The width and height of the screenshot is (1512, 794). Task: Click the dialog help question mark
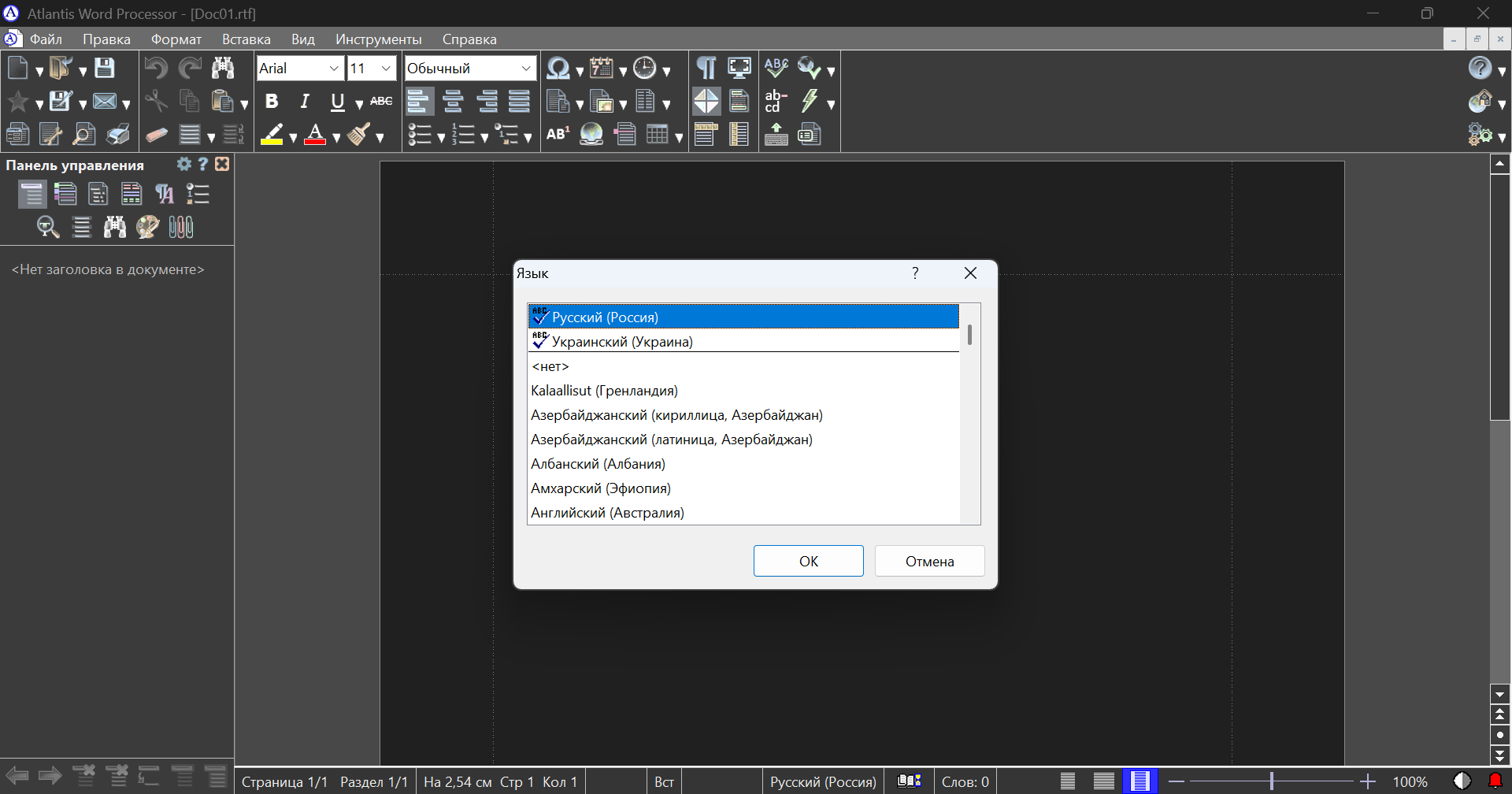(915, 273)
